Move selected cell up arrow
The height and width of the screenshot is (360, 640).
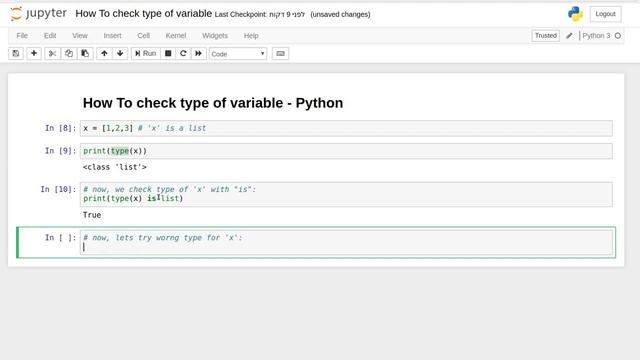pos(104,53)
